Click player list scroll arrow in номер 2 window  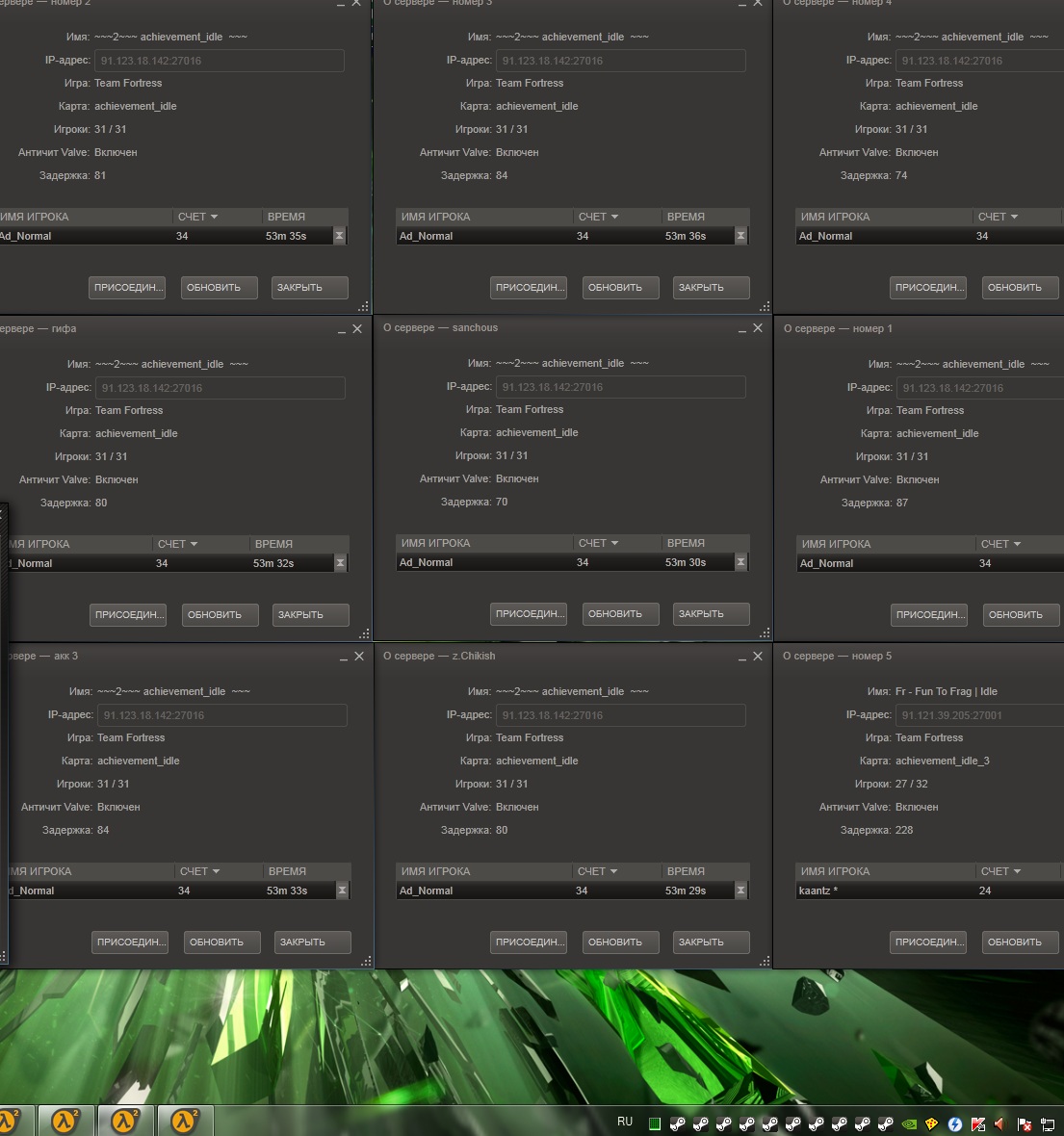click(339, 236)
